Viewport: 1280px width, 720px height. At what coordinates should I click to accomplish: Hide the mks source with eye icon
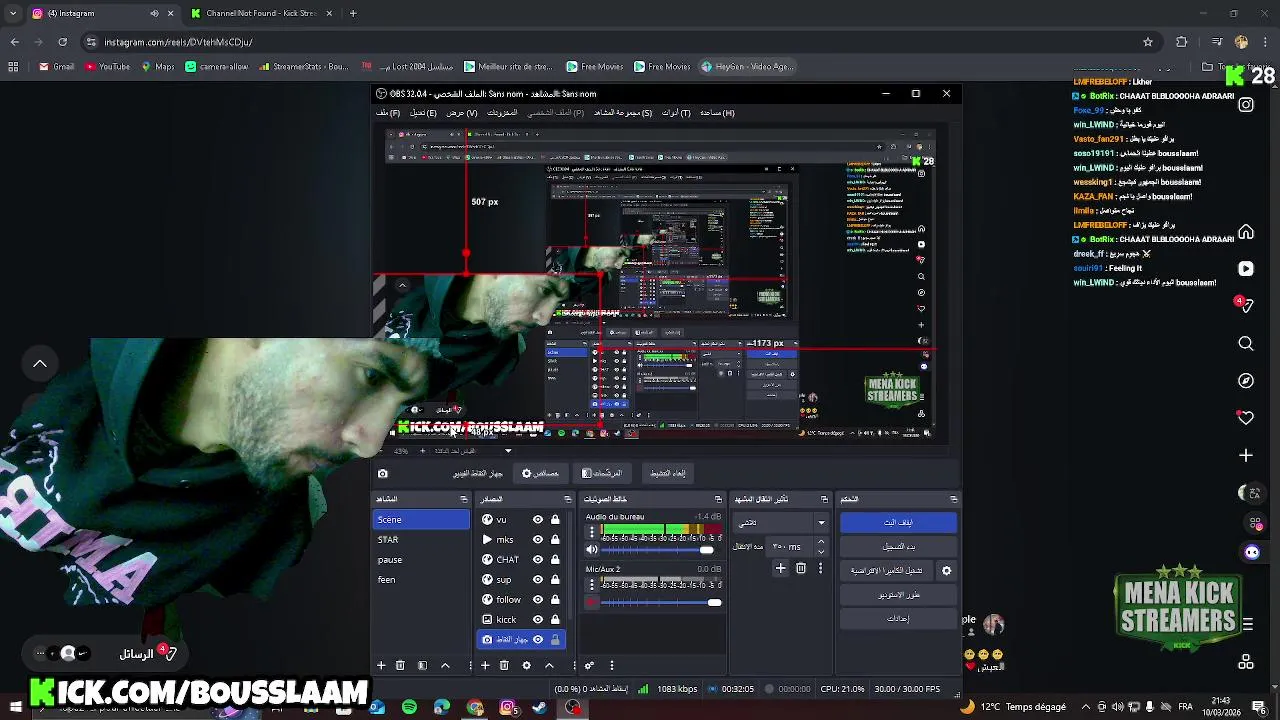[538, 540]
